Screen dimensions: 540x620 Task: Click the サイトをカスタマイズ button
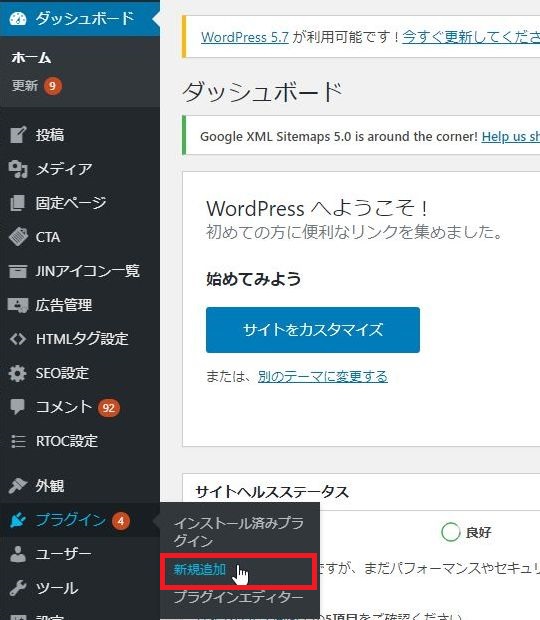(x=313, y=330)
